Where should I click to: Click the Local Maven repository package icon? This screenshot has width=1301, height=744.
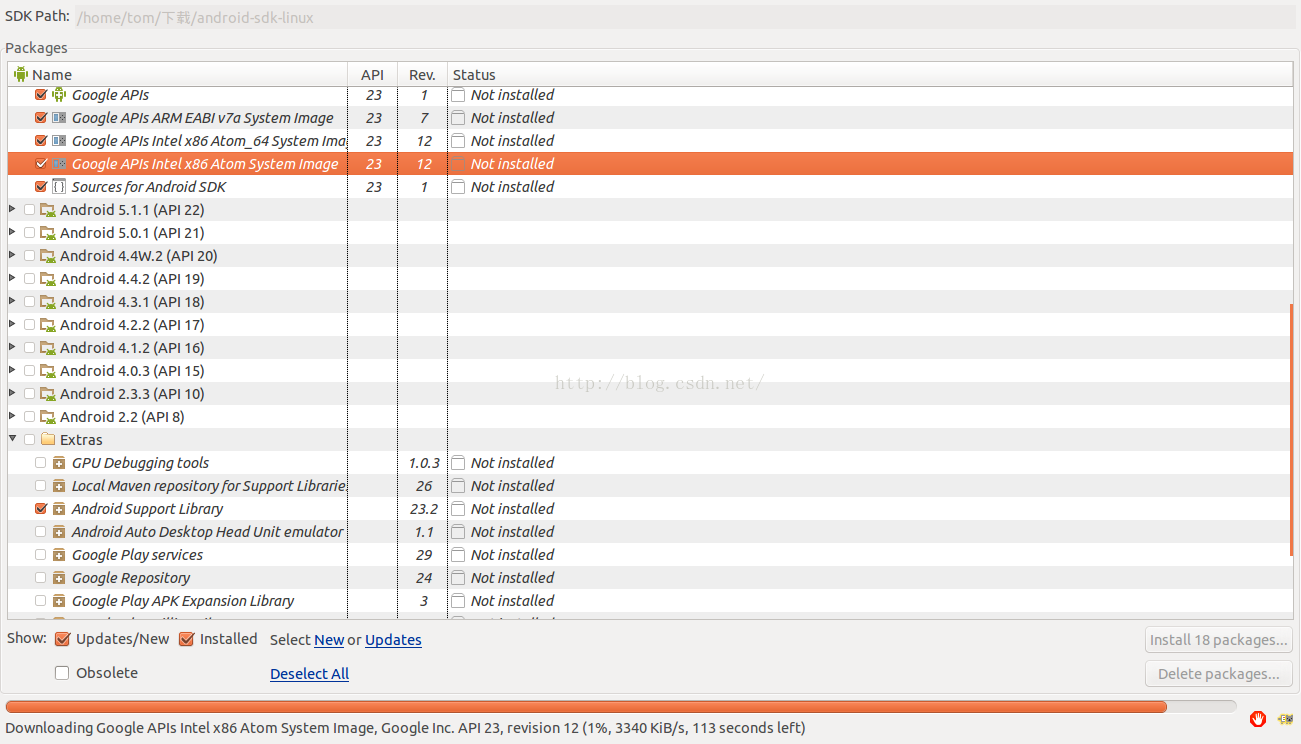(x=59, y=486)
